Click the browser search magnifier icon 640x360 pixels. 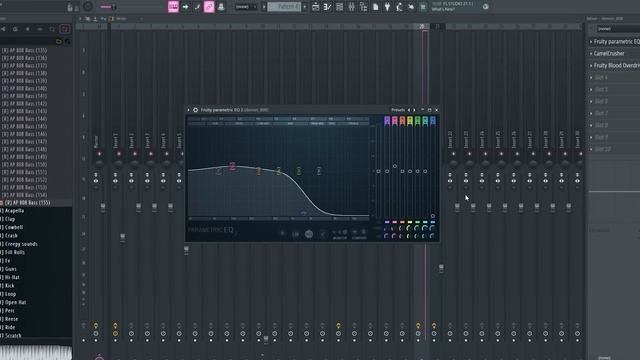click(x=52, y=29)
